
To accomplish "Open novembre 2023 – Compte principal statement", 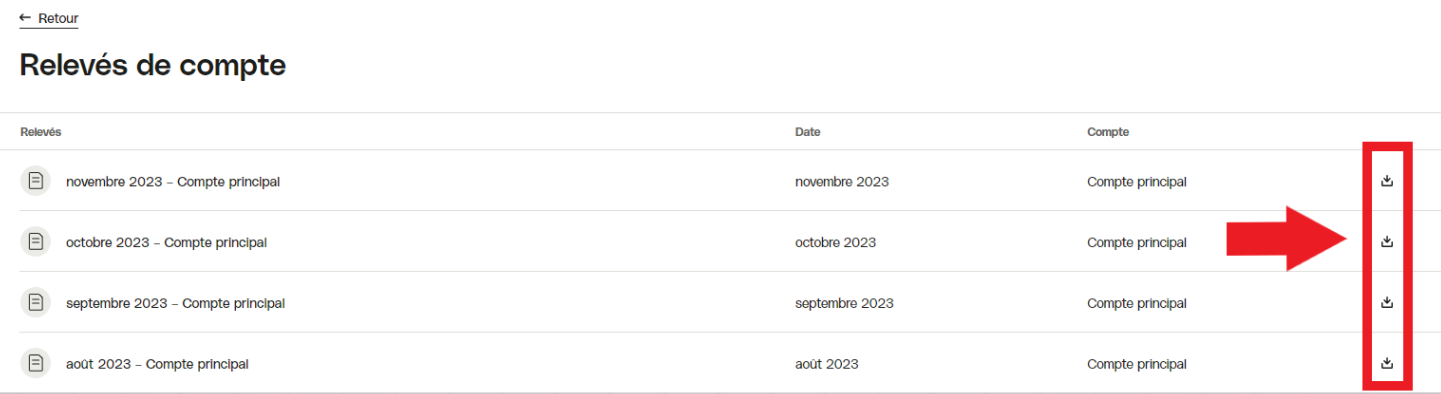I will pos(173,182).
